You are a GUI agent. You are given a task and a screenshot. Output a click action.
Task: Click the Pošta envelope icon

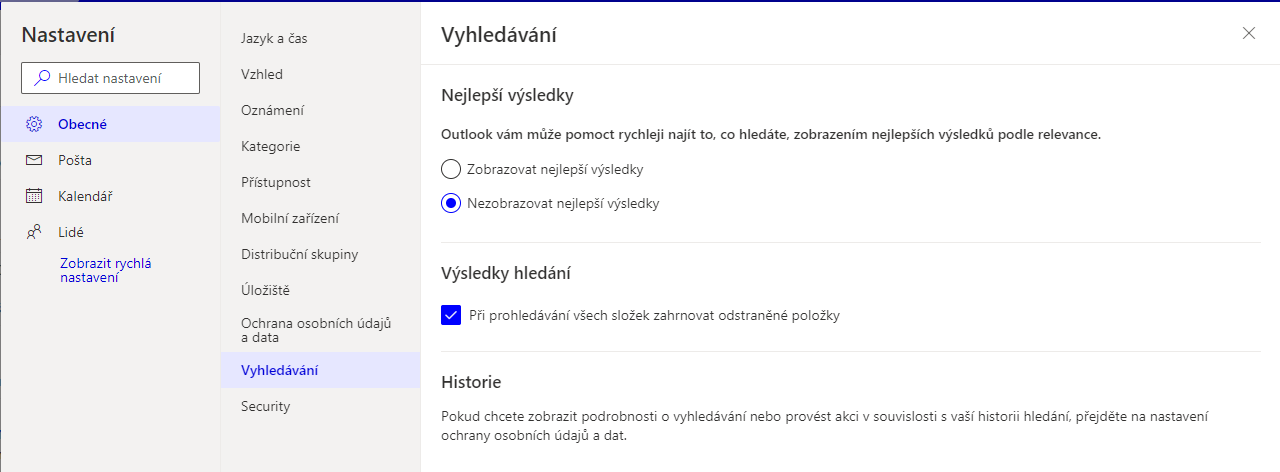(x=34, y=160)
